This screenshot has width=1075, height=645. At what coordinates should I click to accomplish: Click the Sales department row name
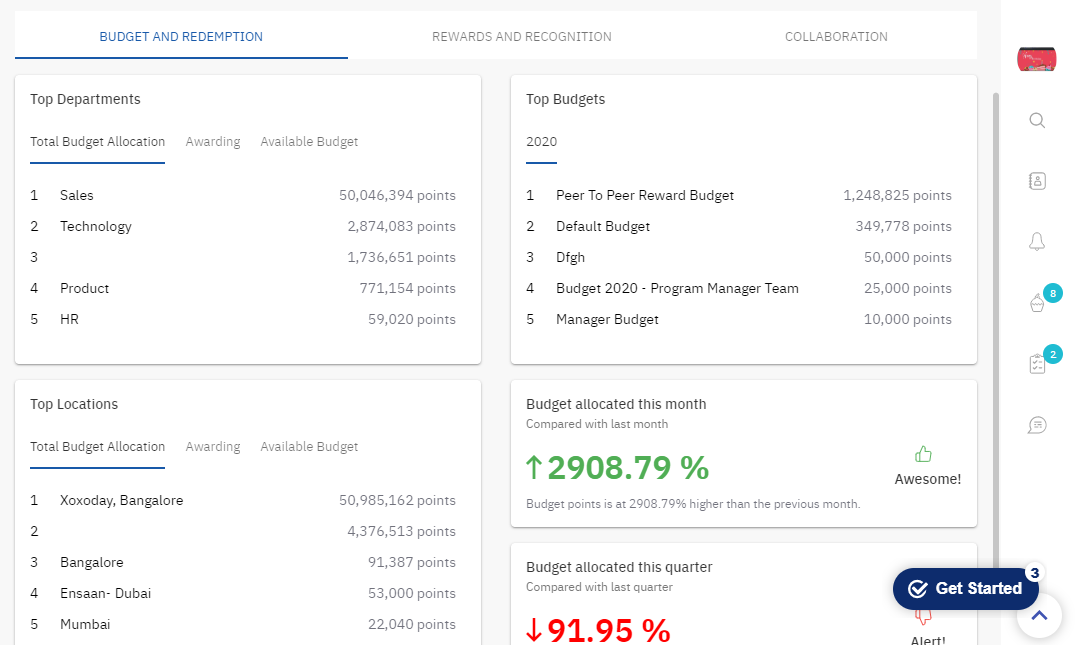pyautogui.click(x=77, y=195)
